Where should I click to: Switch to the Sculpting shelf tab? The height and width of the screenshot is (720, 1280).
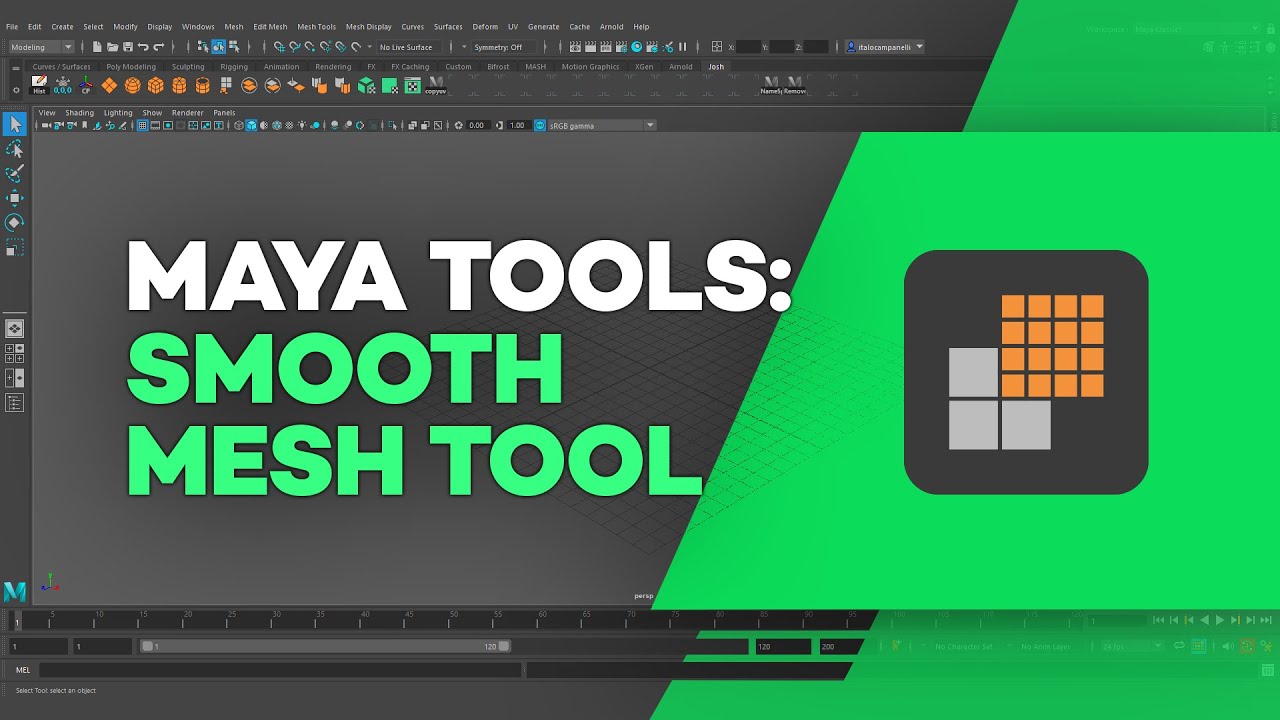click(188, 67)
